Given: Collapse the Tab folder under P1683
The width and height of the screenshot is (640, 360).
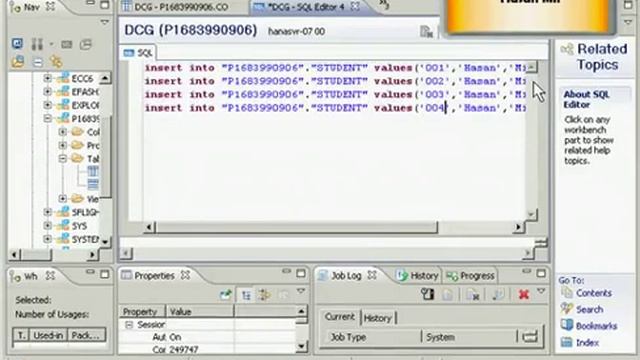Looking at the screenshot, I should tap(62, 159).
